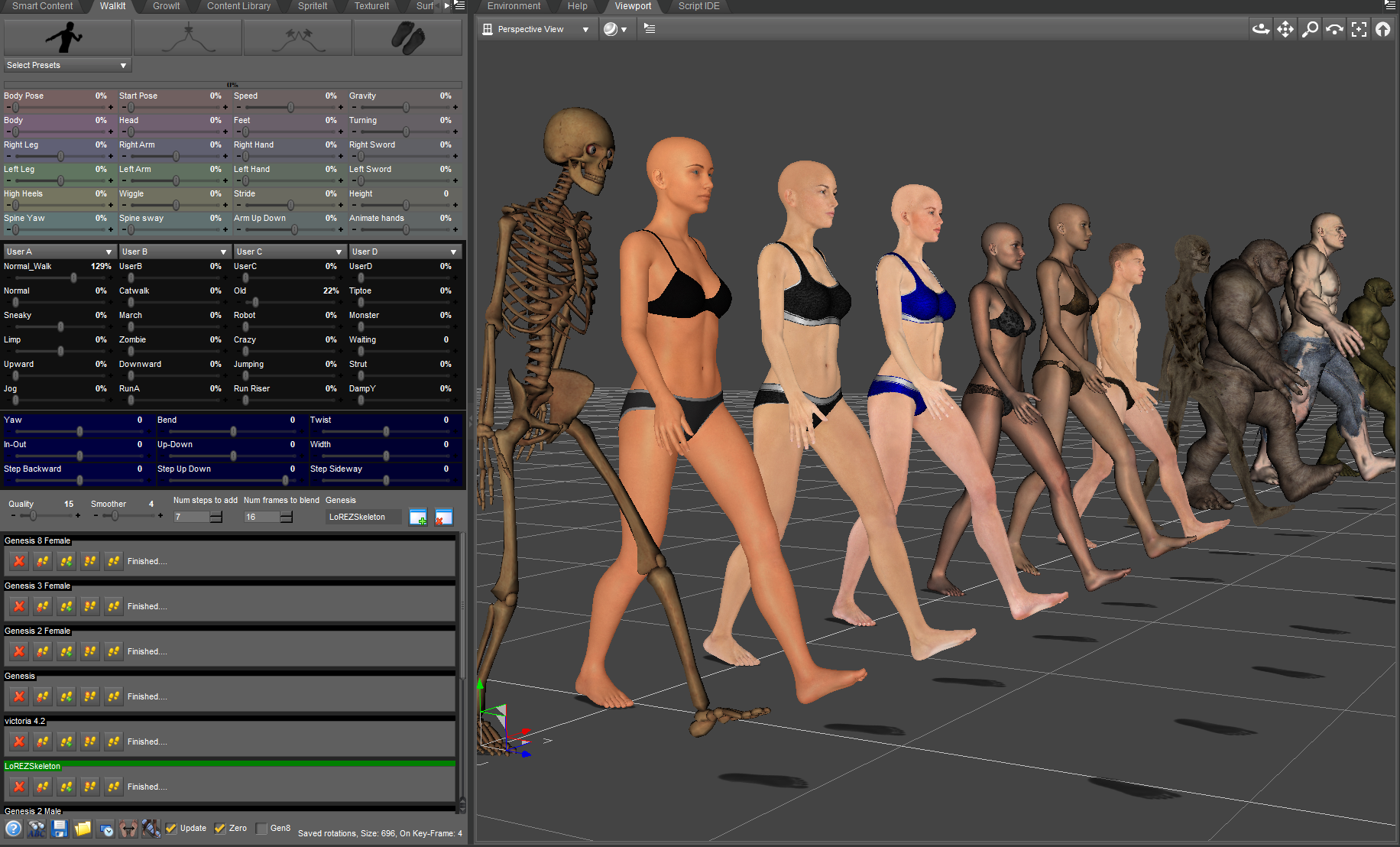Click the walking figure icon at top
The height and width of the screenshot is (847, 1400).
(67, 37)
